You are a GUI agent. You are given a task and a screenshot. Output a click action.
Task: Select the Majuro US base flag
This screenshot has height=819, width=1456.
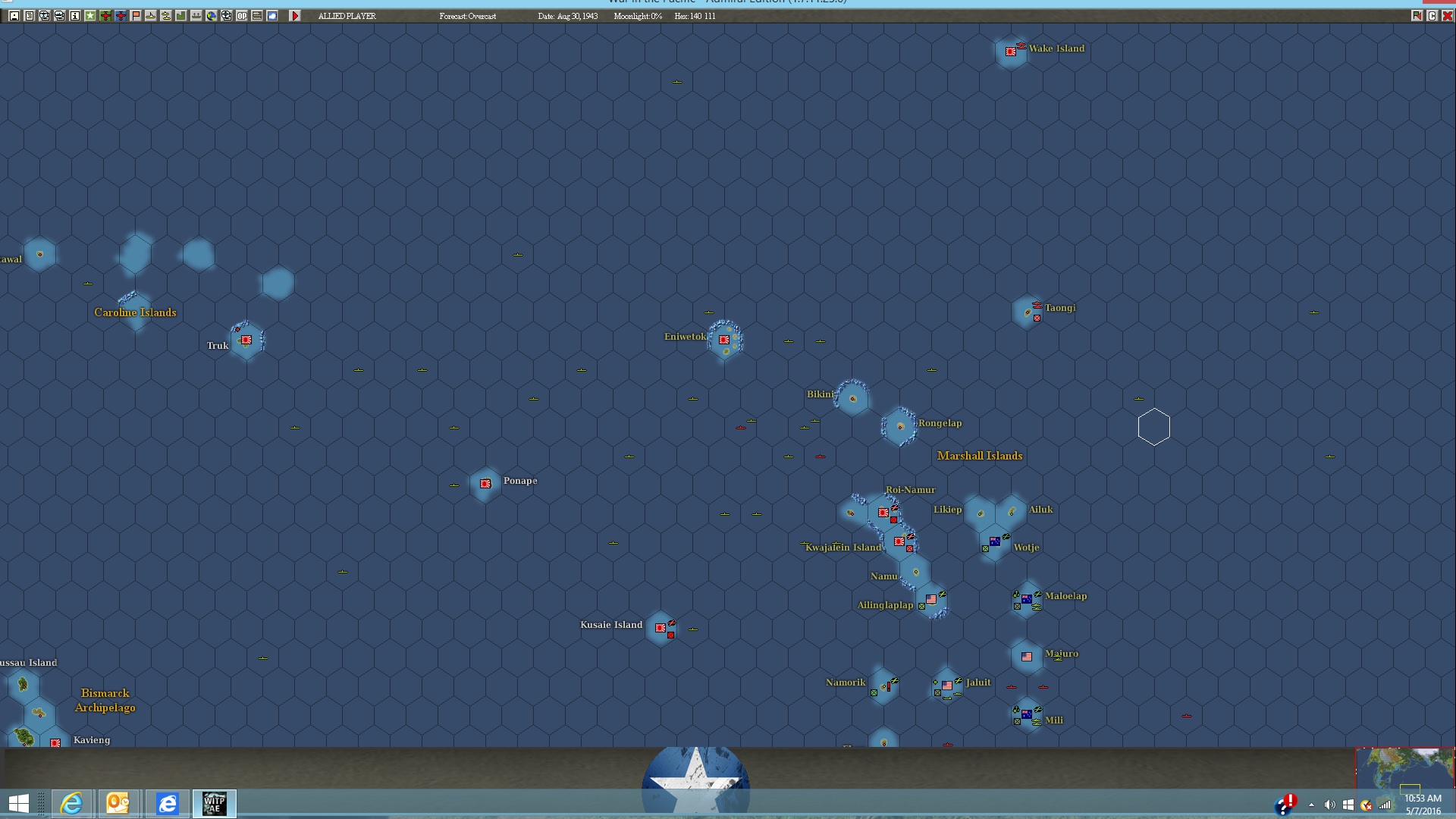tap(1027, 657)
